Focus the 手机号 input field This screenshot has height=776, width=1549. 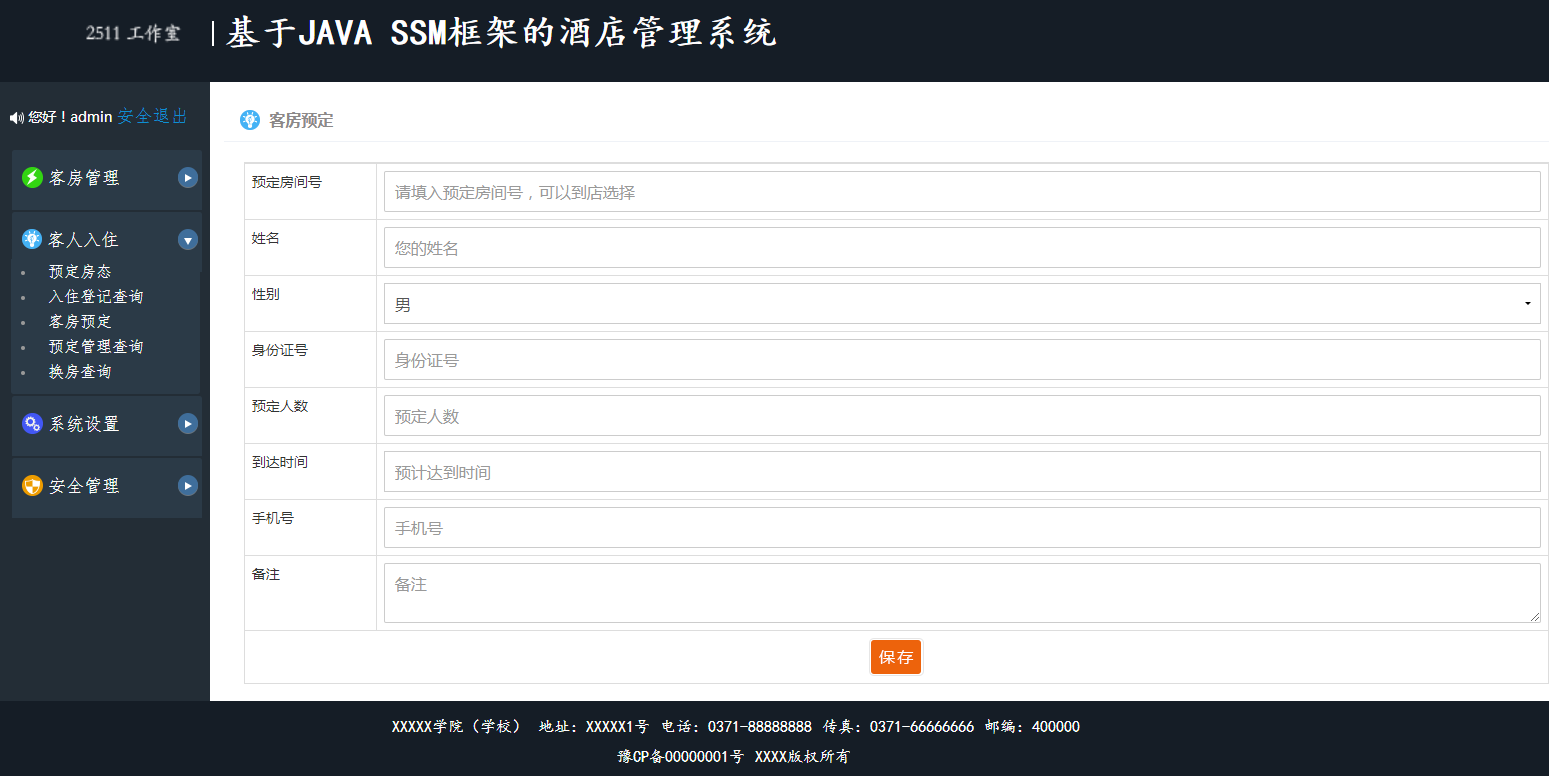(962, 528)
